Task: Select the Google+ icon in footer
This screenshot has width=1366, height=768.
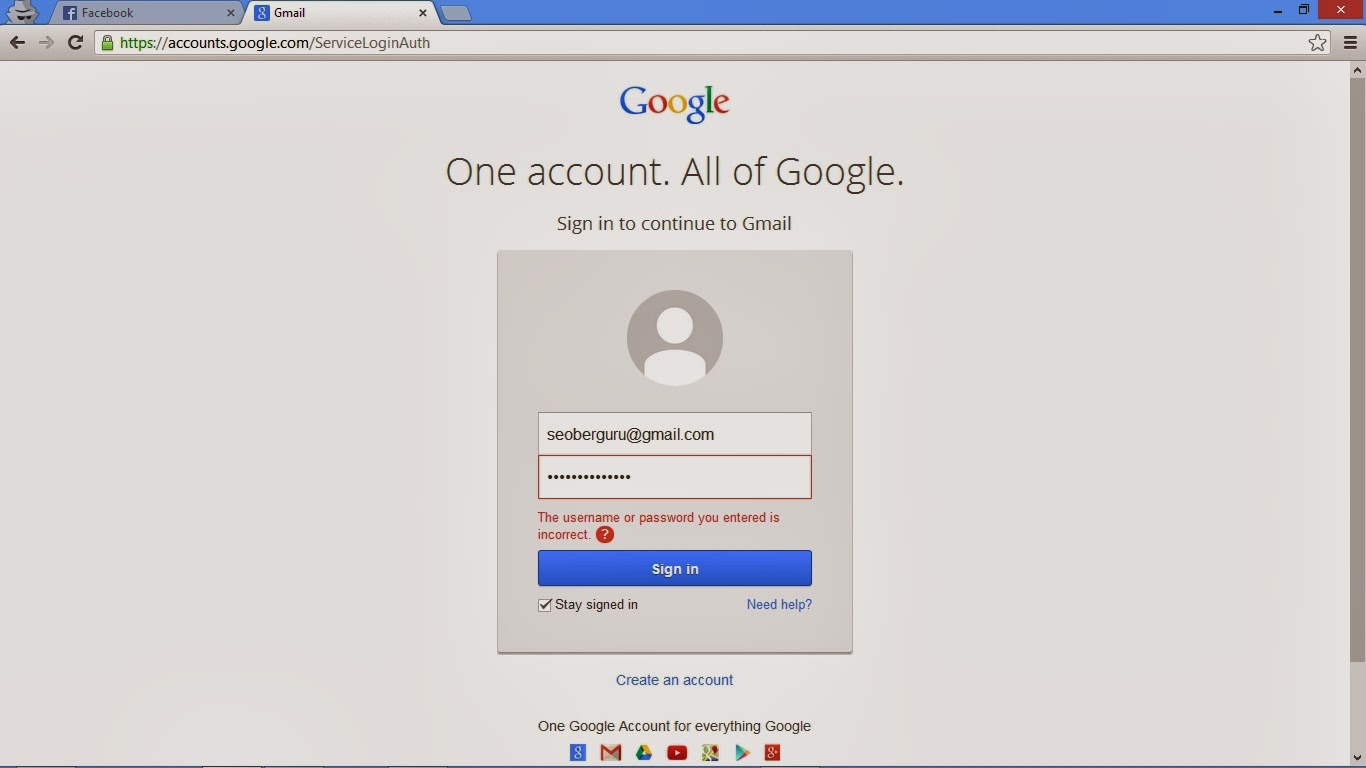Action: coord(773,752)
